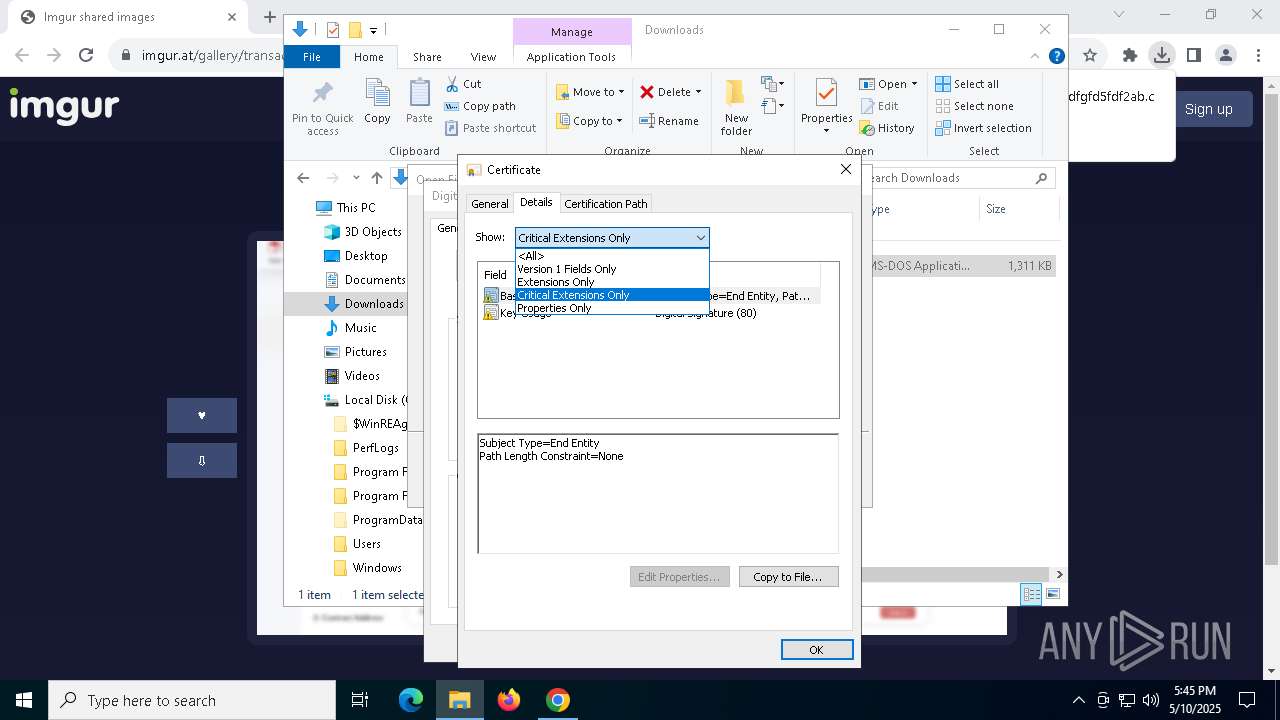1280x720 pixels.
Task: Click the Rename command
Action: (669, 121)
